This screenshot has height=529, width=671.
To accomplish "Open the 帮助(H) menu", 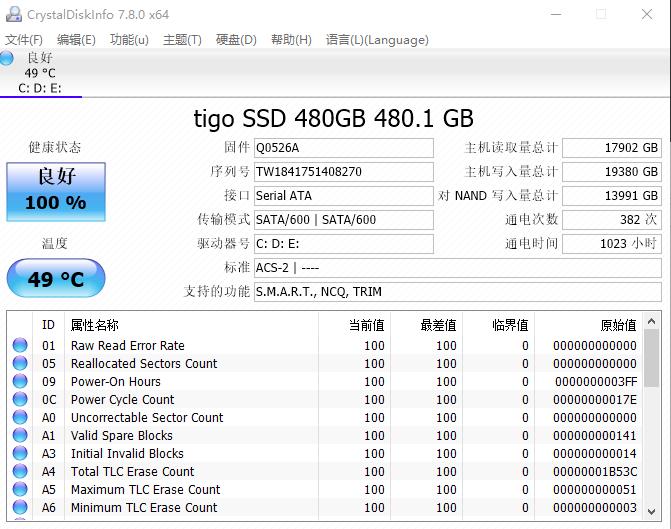I will click(x=291, y=40).
